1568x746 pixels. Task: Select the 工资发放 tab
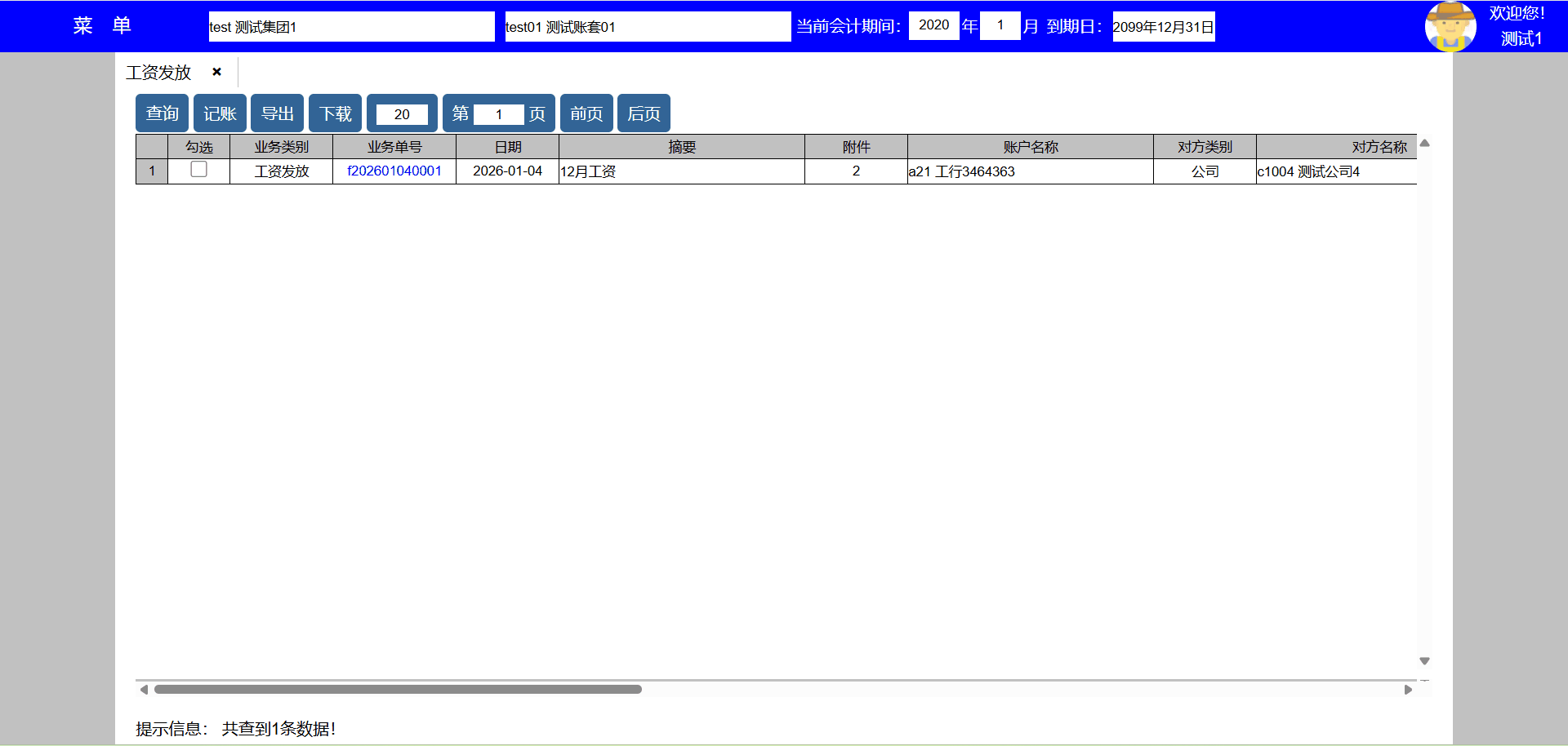click(x=158, y=73)
